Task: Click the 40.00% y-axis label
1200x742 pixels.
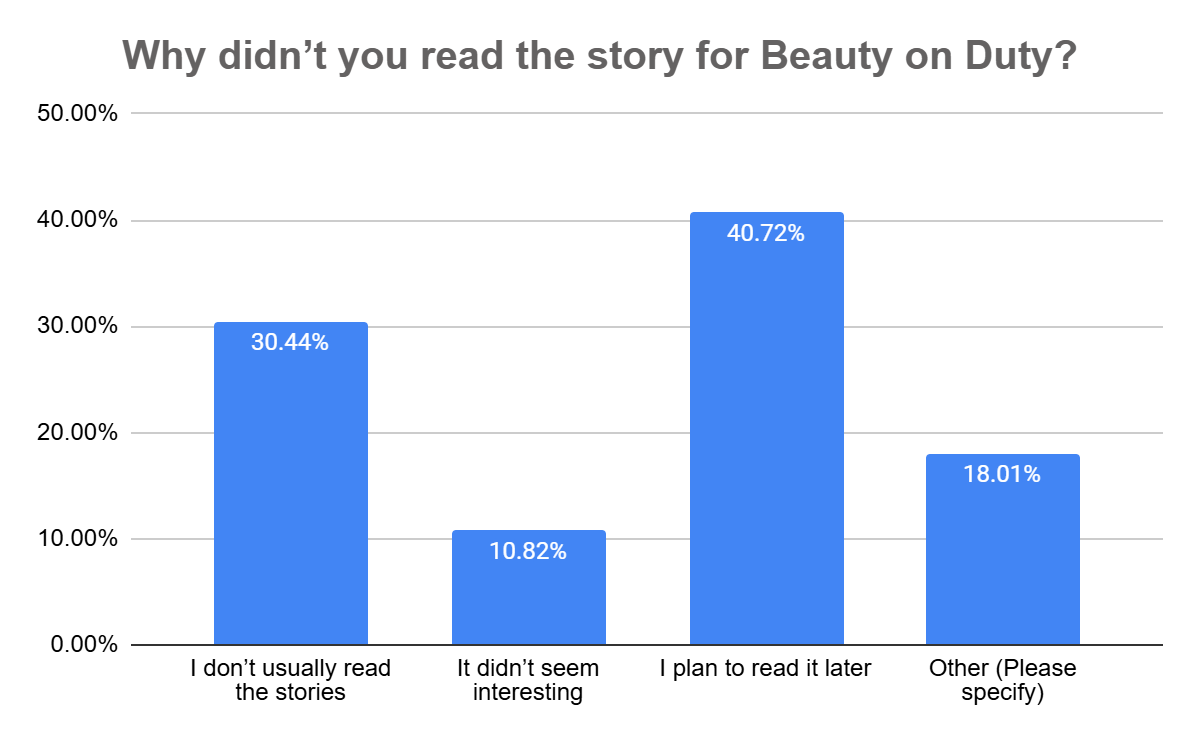Action: [78, 221]
